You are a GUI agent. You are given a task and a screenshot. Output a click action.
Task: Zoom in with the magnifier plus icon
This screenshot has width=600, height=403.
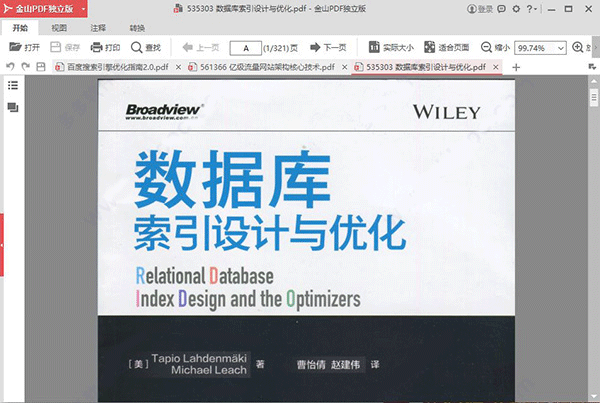point(577,47)
